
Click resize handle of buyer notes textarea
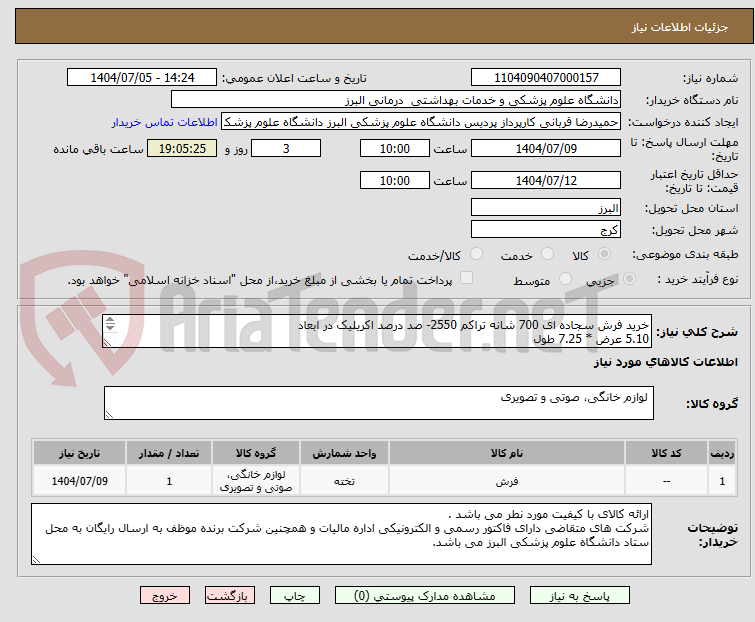pos(37,559)
